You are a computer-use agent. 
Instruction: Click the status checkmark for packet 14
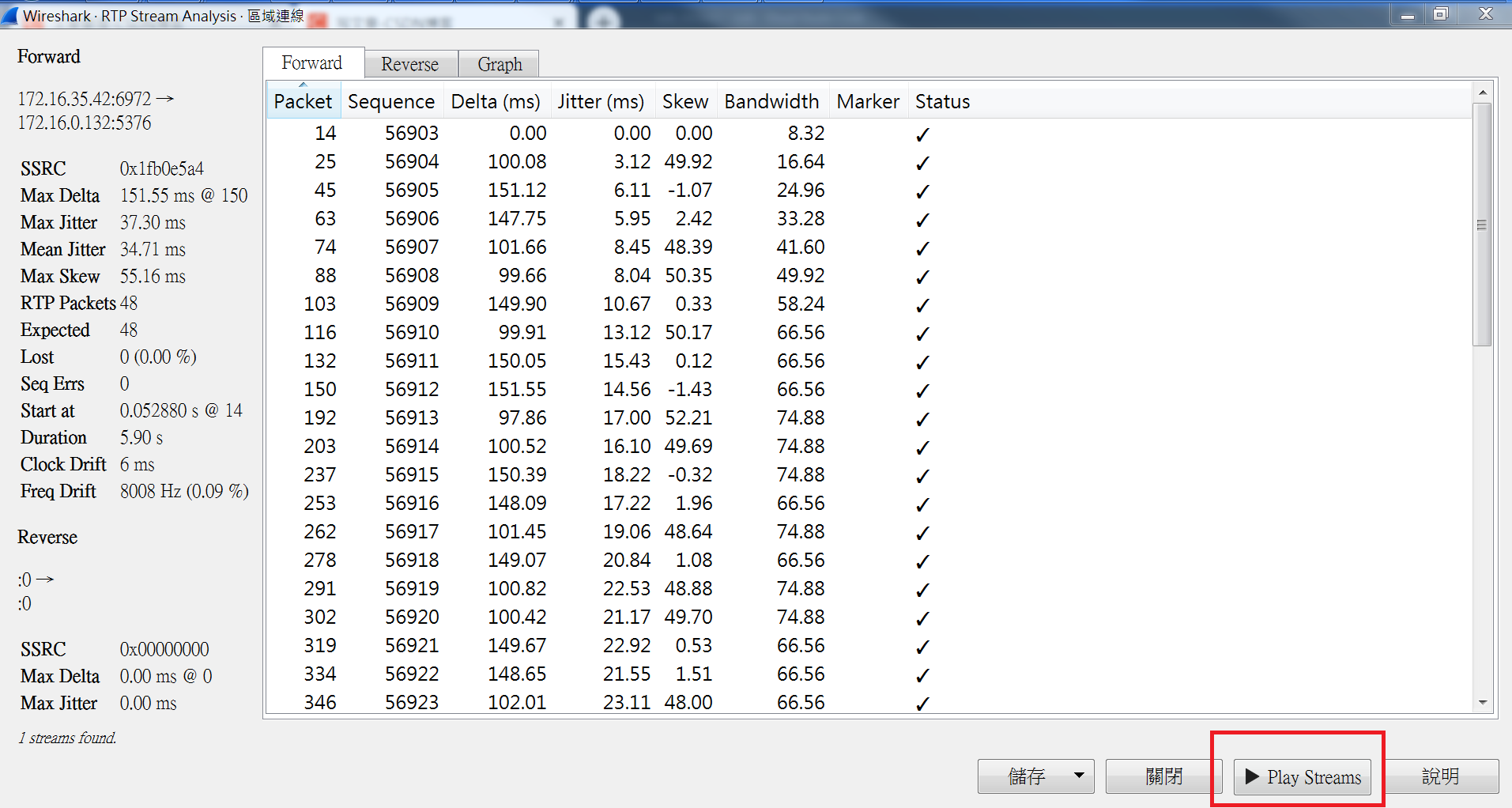point(922,134)
